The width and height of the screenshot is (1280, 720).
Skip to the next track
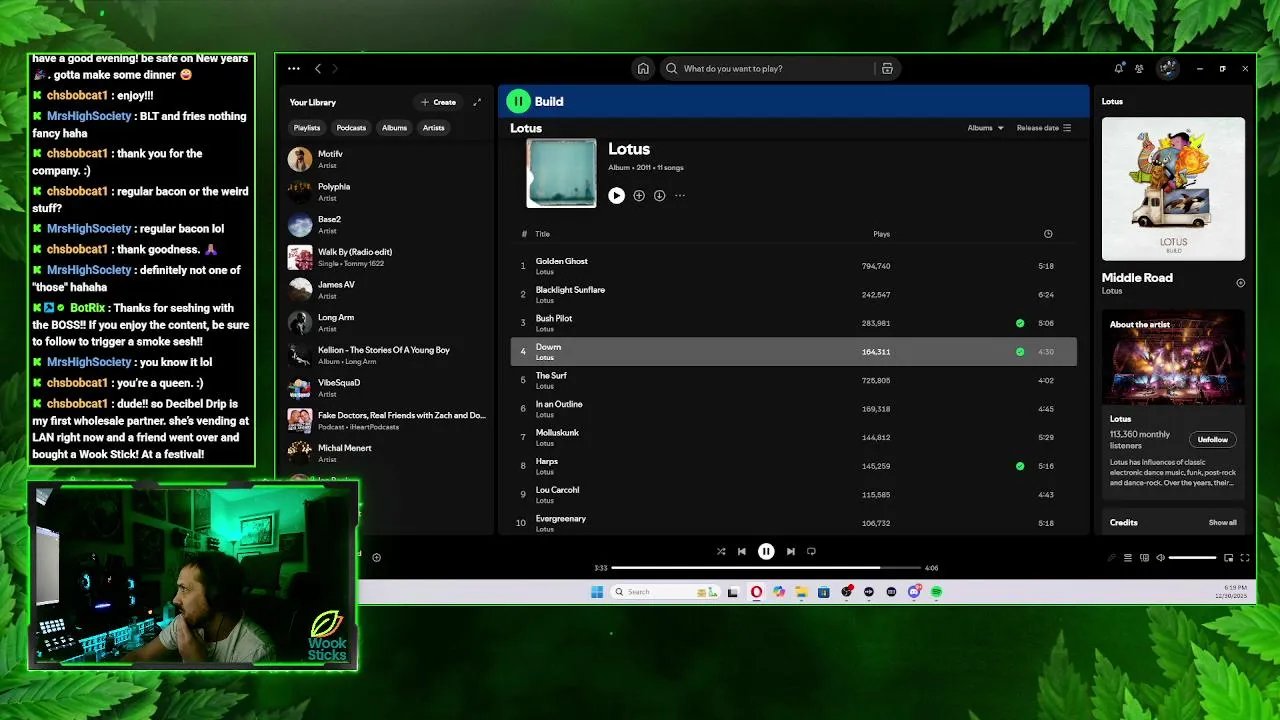pos(790,551)
